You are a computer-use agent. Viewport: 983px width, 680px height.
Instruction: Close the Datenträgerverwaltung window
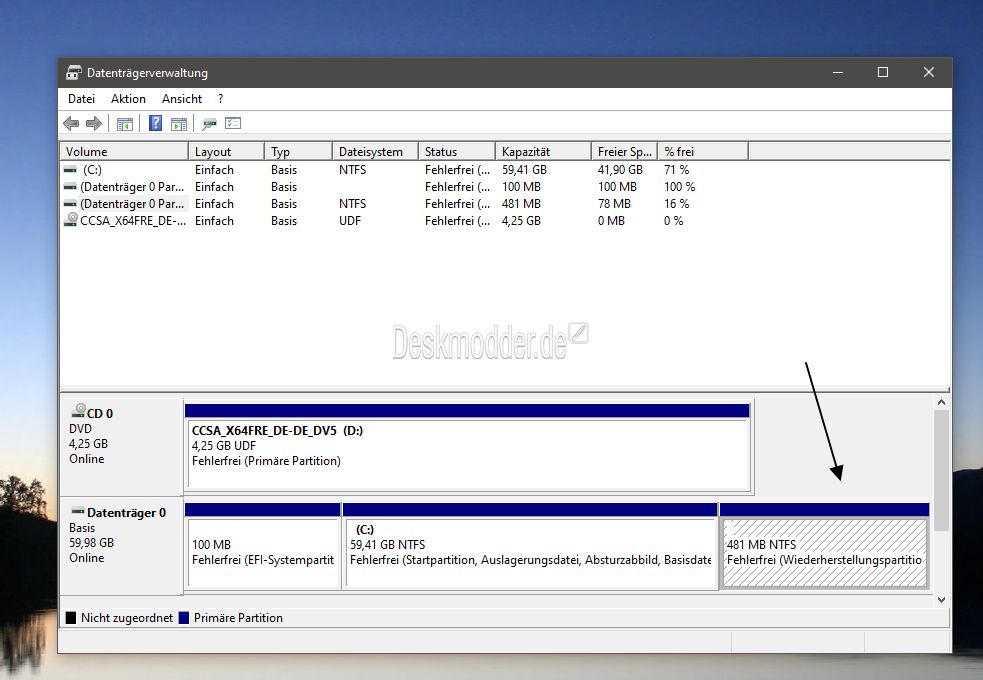point(929,73)
